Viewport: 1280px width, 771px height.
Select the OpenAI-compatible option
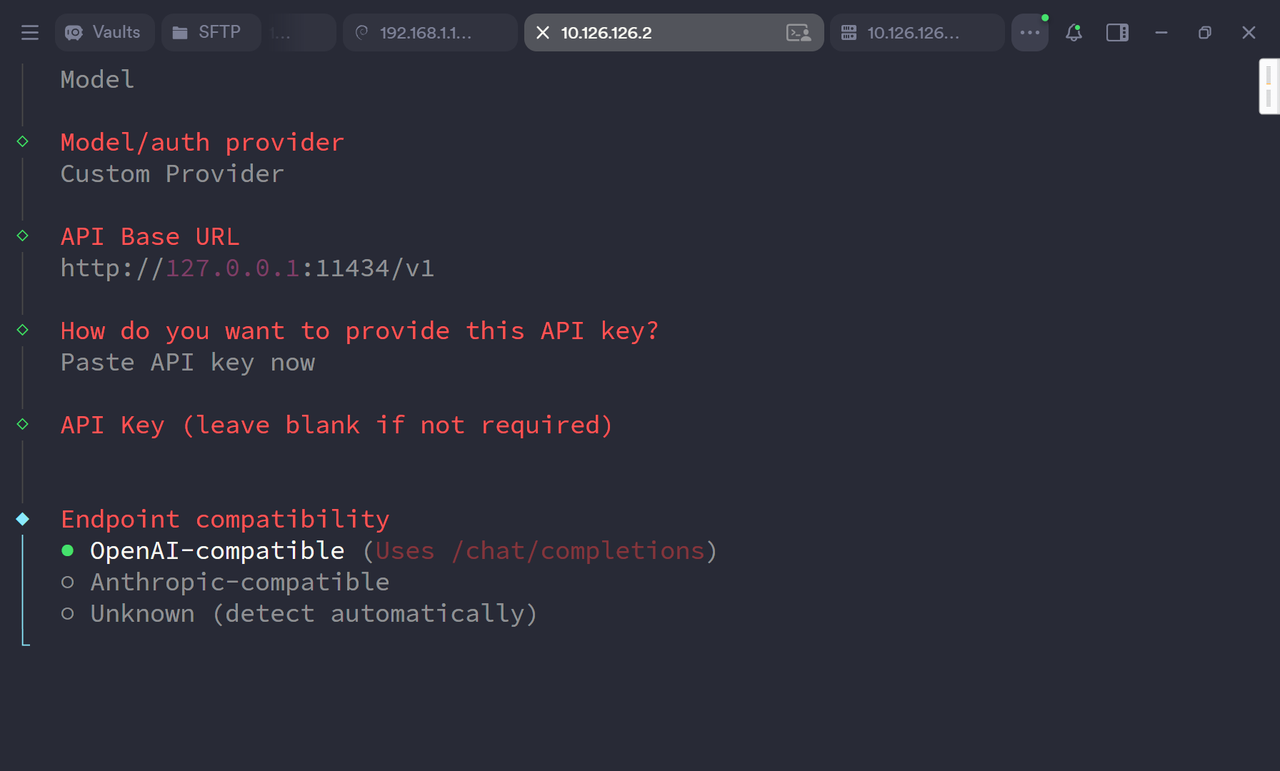click(x=217, y=550)
